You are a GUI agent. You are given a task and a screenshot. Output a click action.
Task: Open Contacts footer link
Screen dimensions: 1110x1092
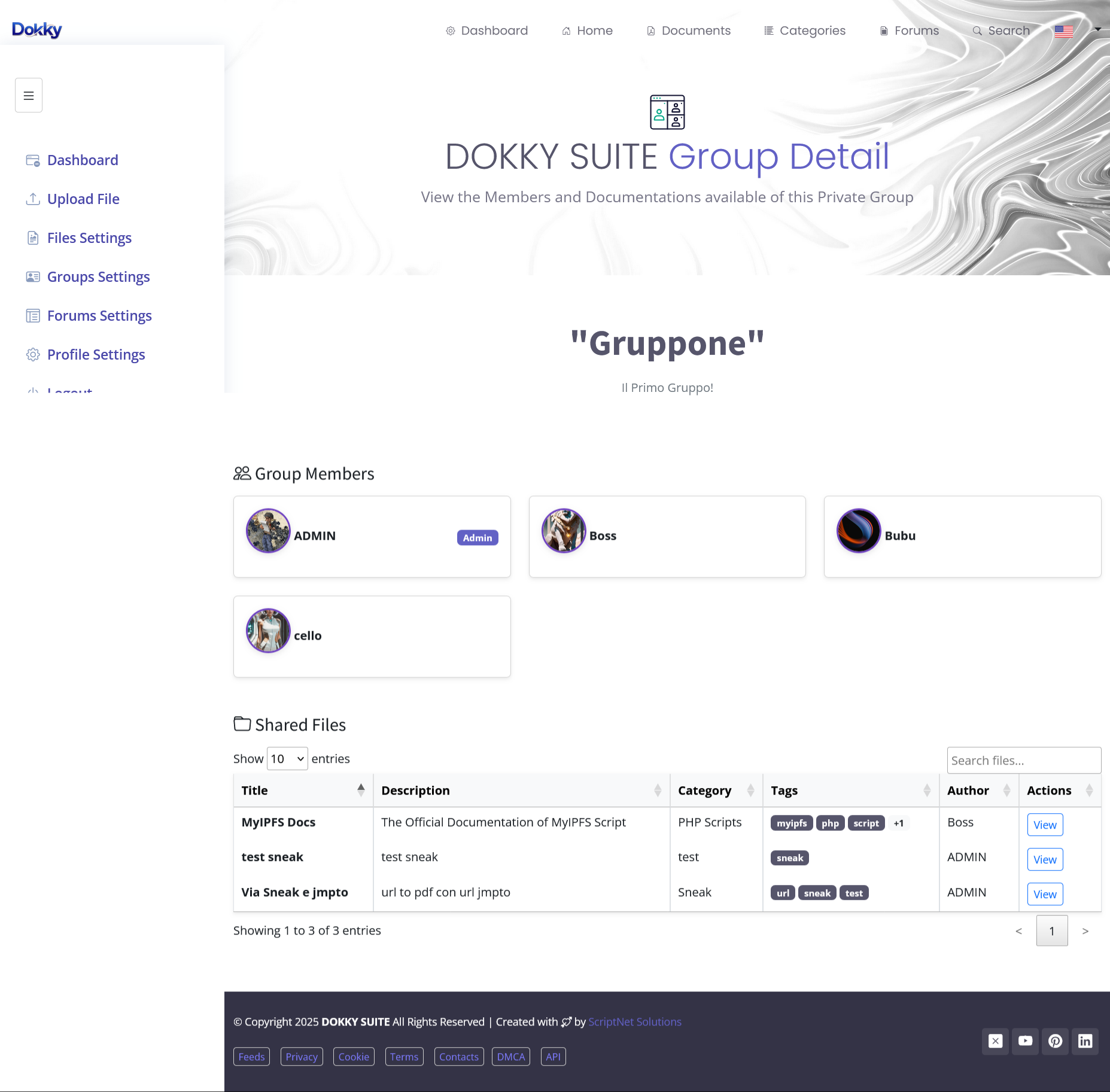coord(459,1057)
